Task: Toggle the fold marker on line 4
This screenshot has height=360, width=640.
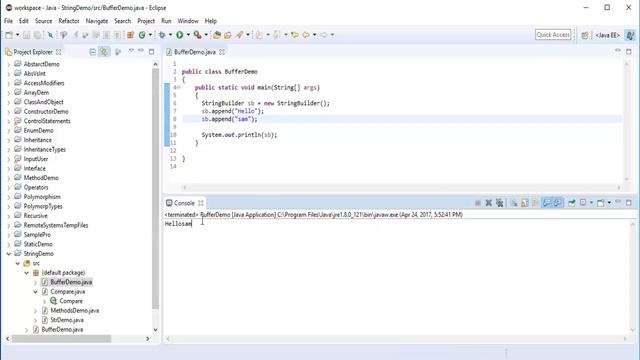Action: point(178,87)
